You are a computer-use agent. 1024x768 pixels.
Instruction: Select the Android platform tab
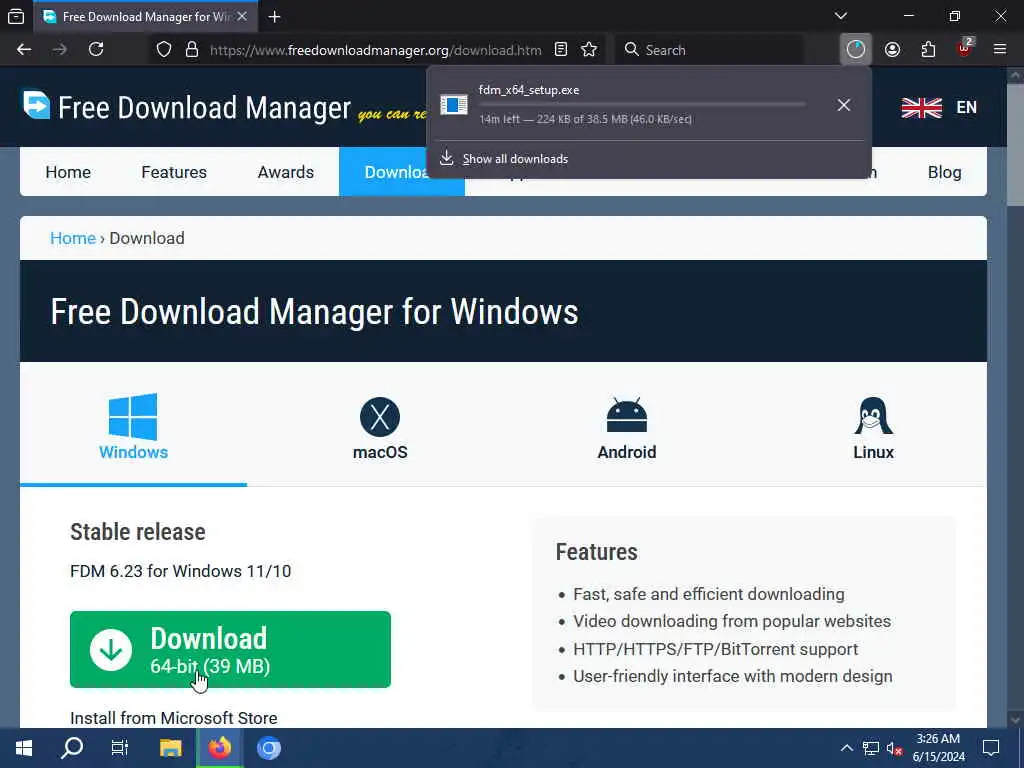627,428
